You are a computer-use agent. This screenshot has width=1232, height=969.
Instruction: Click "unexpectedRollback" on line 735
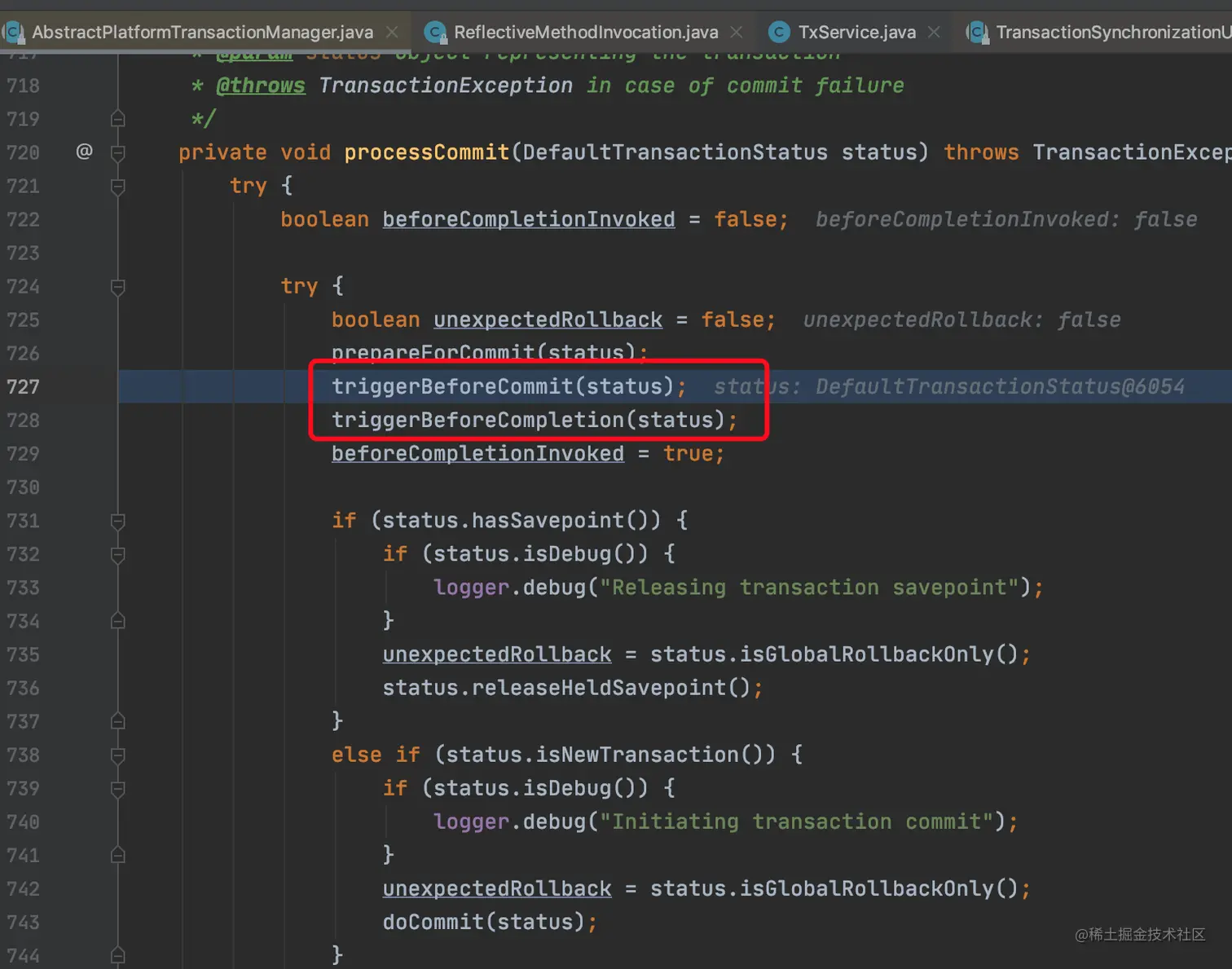click(497, 654)
